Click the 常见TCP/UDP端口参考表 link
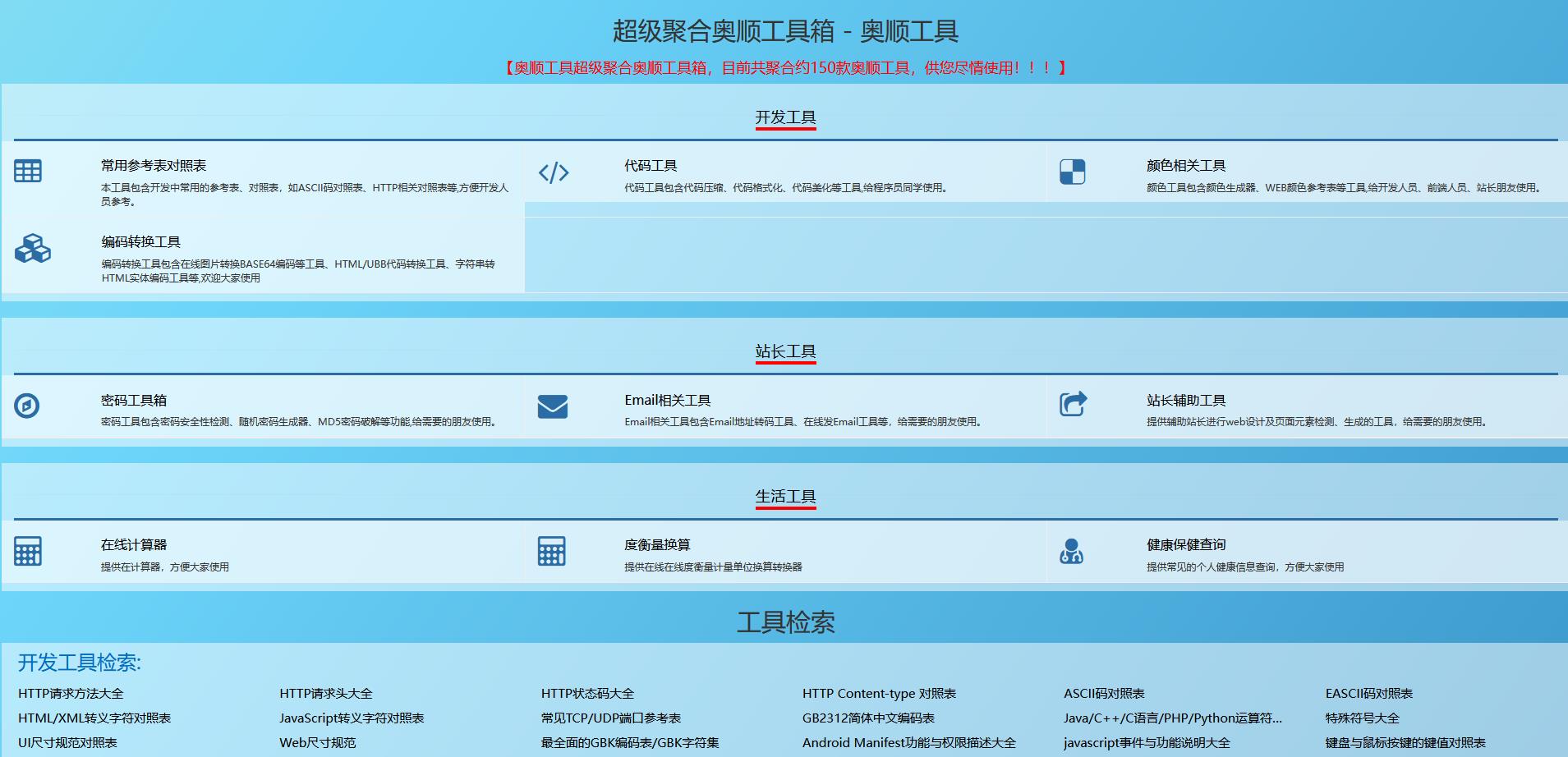This screenshot has width=1568, height=757. click(x=611, y=718)
